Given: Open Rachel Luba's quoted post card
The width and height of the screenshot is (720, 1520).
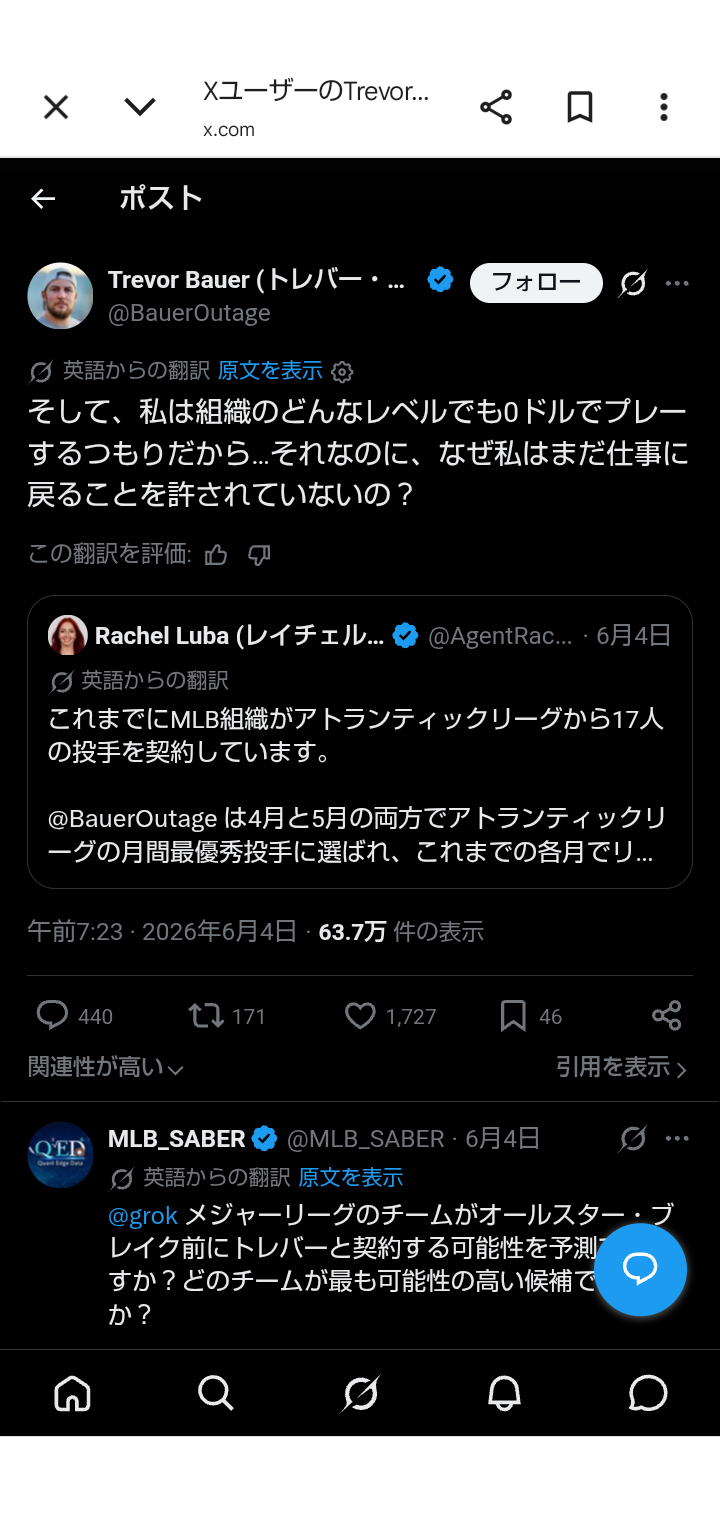Looking at the screenshot, I should pyautogui.click(x=360, y=742).
